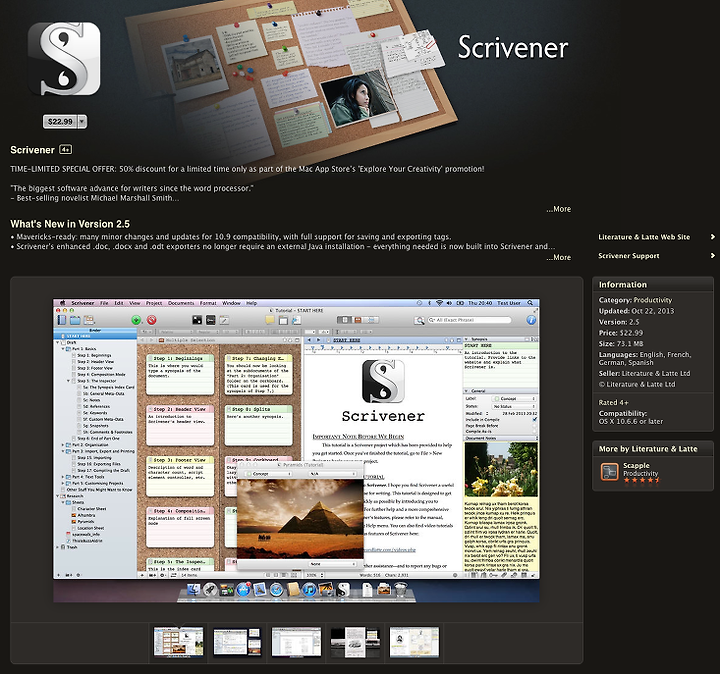Click the project search magnifier icon
Screen dimensions: 720x674
[419, 320]
